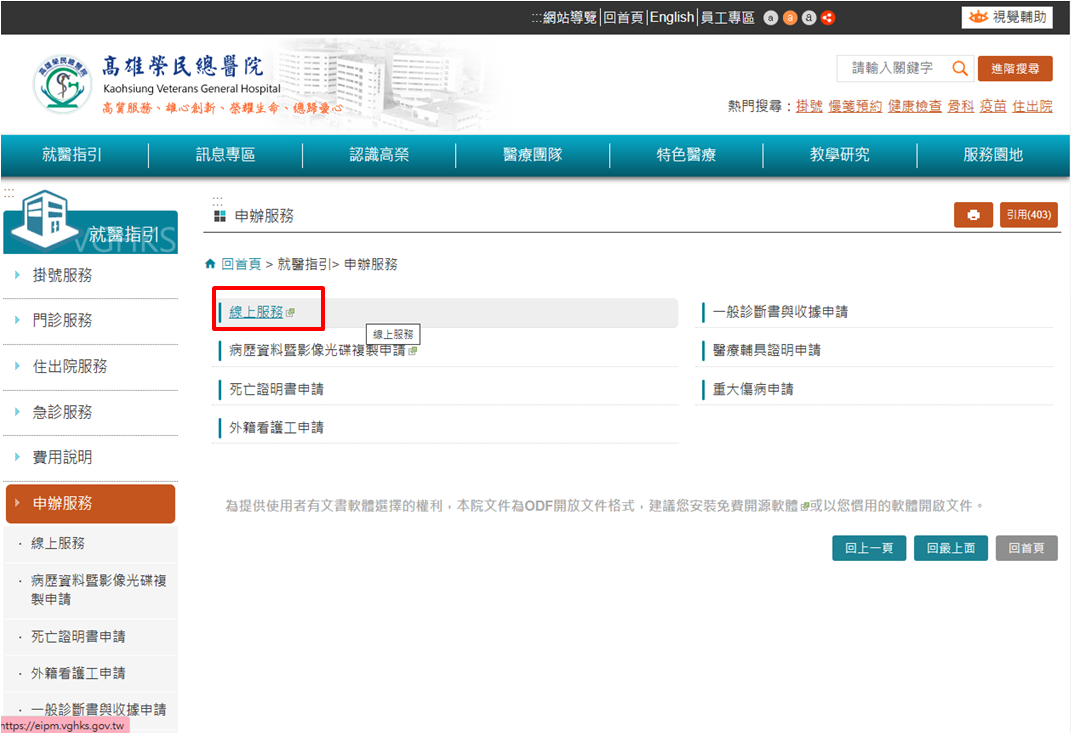Screen dimensions: 1072x734
Task: Open the 醫療團隊 main menu item
Action: coord(532,155)
